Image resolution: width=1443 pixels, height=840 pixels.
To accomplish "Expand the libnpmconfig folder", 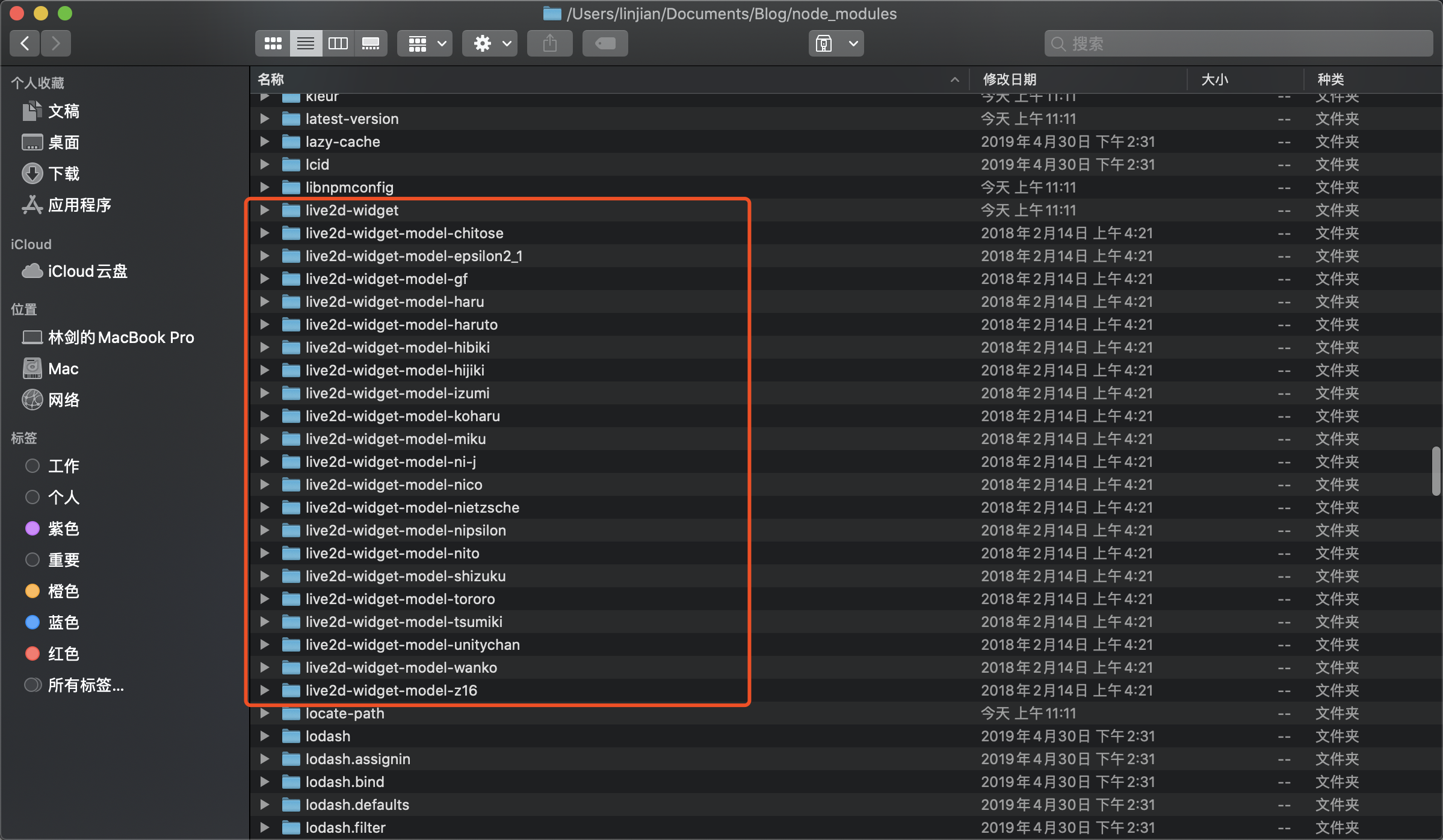I will [x=264, y=187].
